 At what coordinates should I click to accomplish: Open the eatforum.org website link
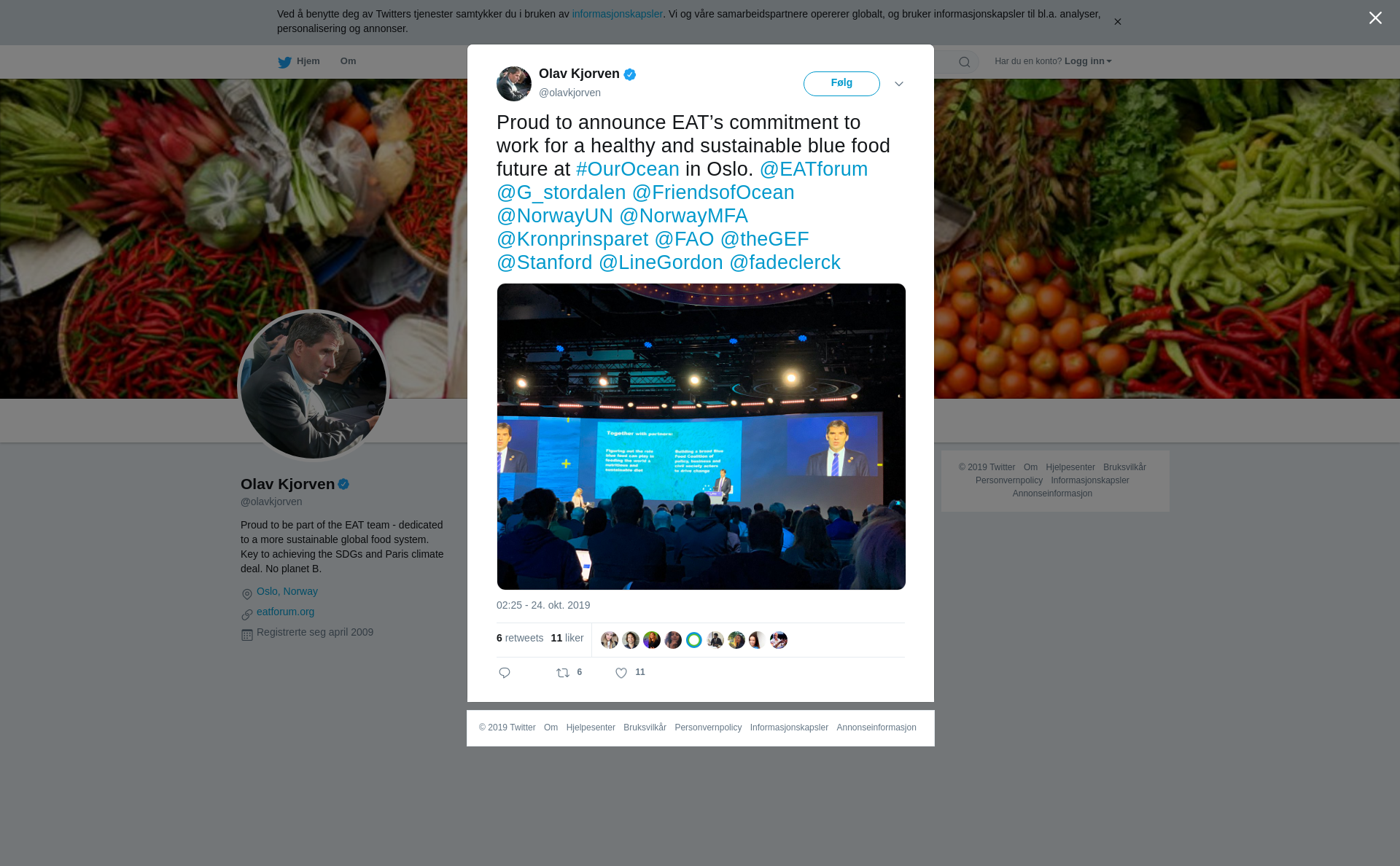click(285, 612)
